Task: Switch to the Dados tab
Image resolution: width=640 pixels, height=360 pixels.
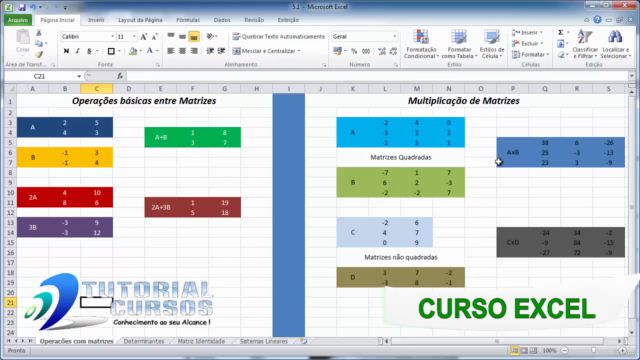Action: [222, 20]
